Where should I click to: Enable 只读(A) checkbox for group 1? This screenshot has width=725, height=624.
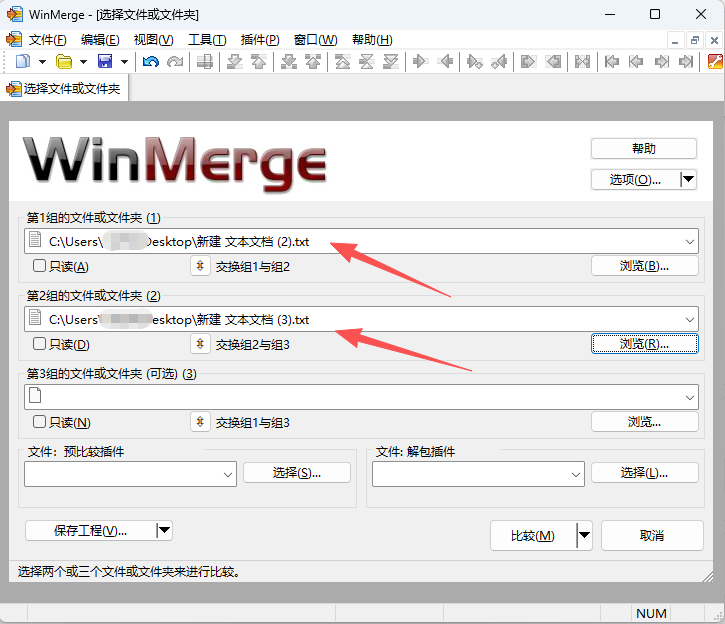click(x=39, y=266)
